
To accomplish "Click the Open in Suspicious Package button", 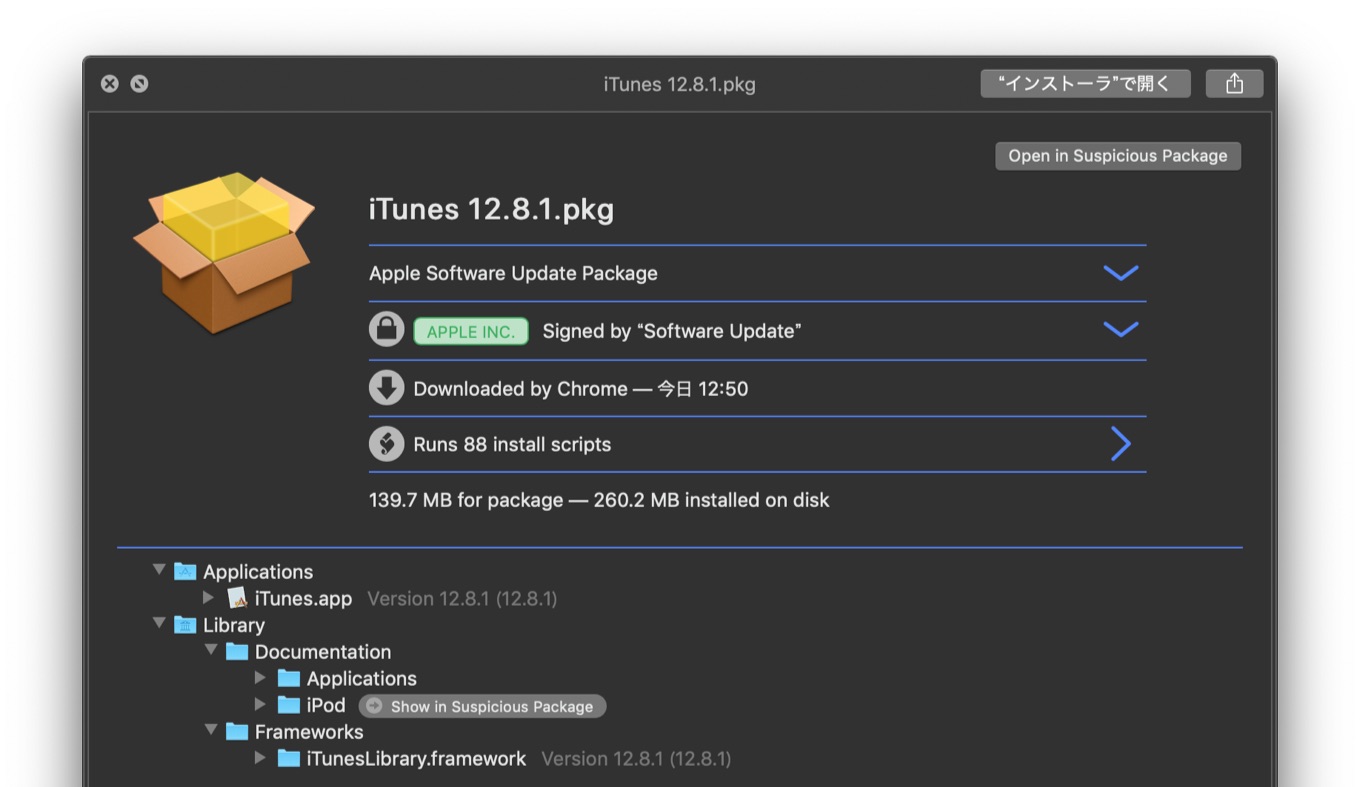I will coord(1117,156).
